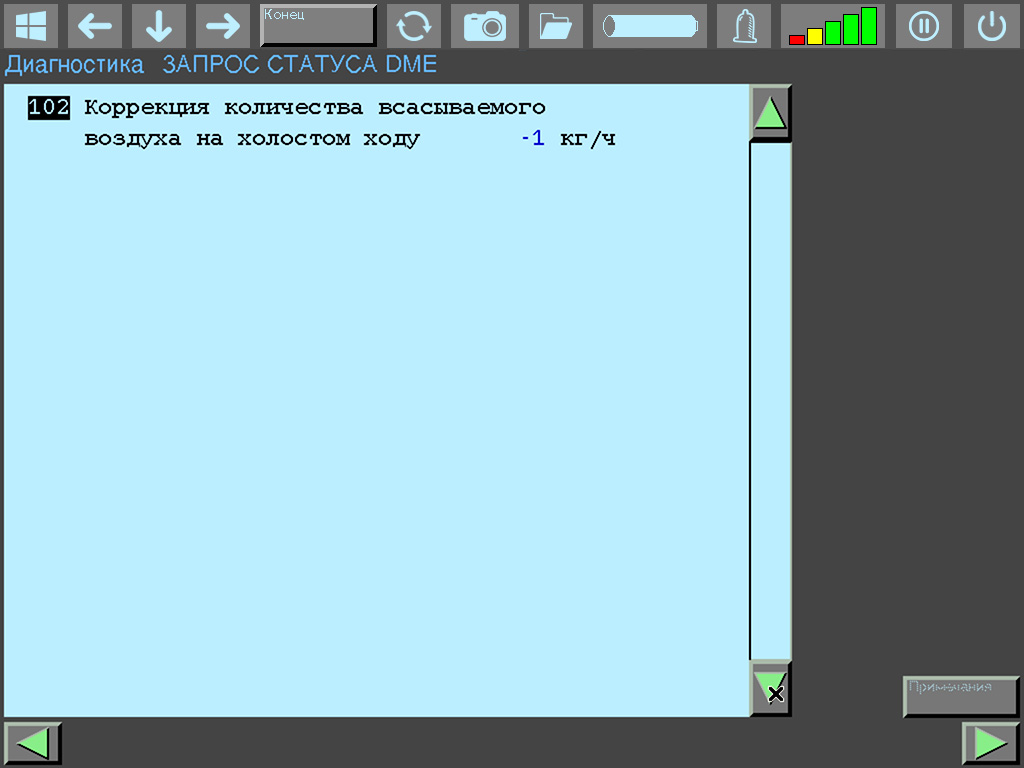
Task: Click the power button icon
Action: point(991,25)
